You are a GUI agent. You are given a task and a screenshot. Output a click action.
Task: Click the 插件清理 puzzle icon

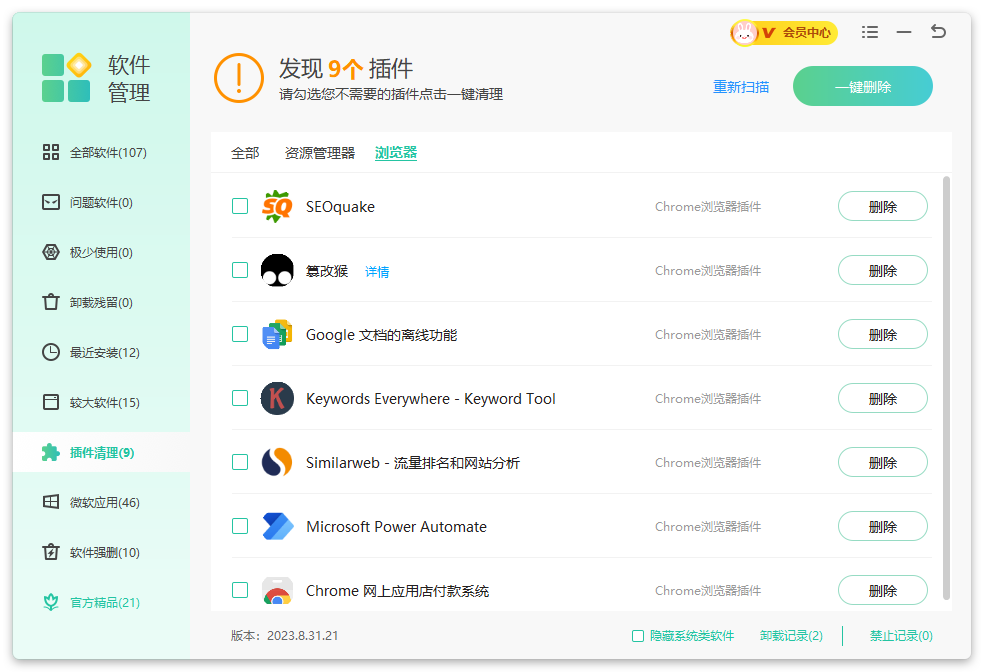pyautogui.click(x=51, y=452)
